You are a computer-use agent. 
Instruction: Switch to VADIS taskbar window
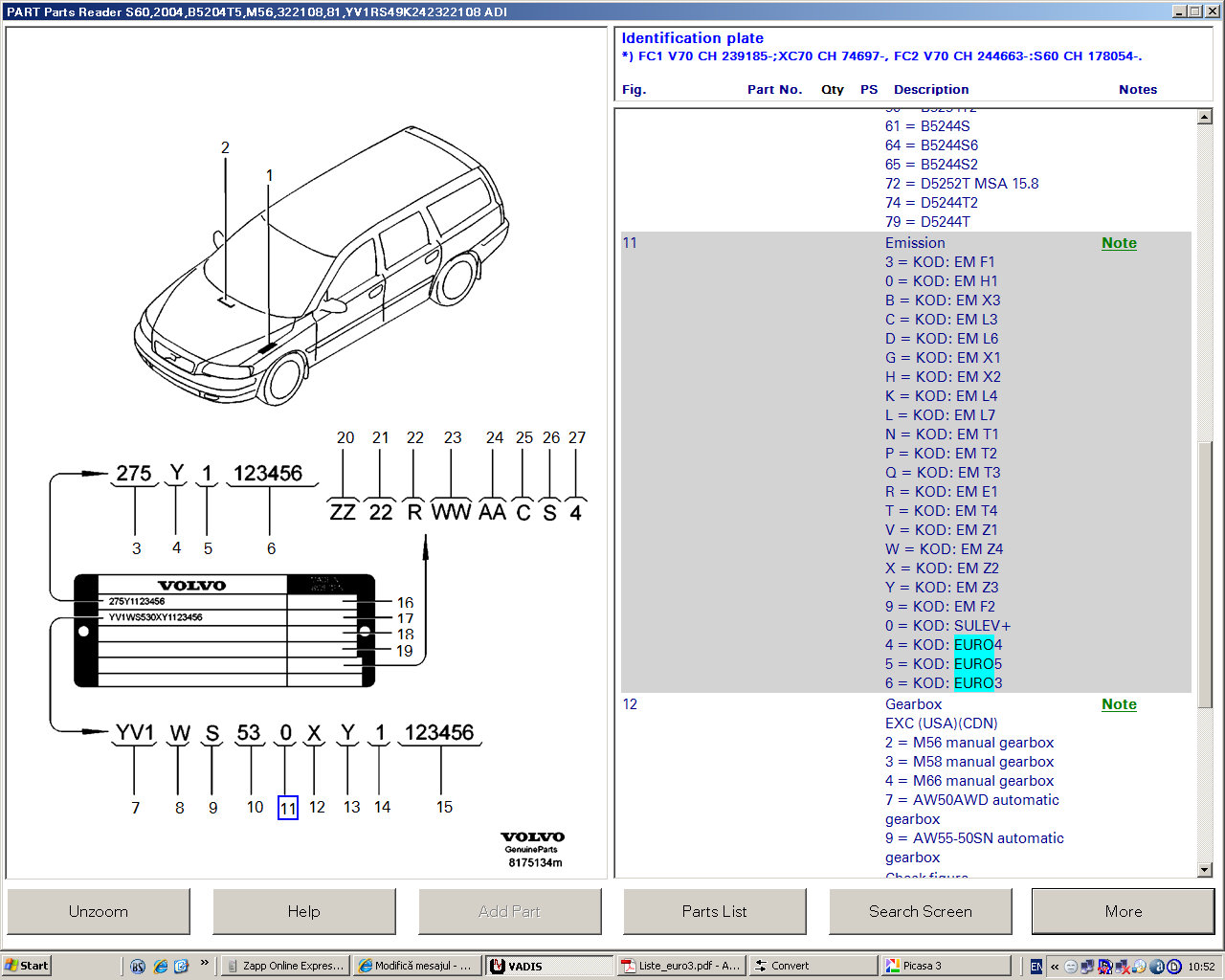548,966
